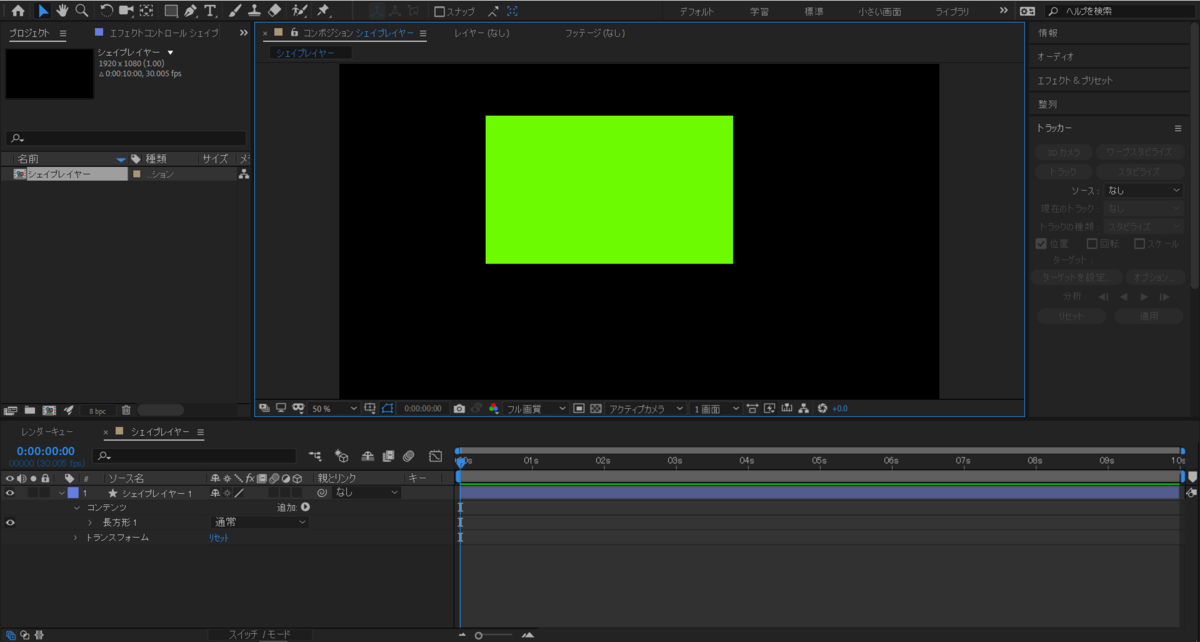Screen dimensions: 1200x642
Task: Click the reset exposure icon
Action: pyautogui.click(x=822, y=408)
